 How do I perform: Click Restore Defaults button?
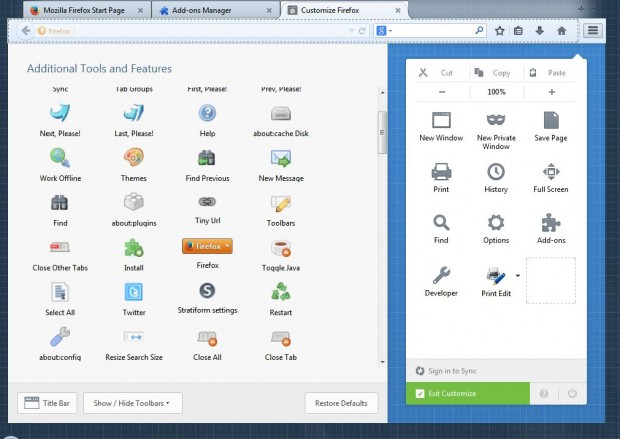341,403
